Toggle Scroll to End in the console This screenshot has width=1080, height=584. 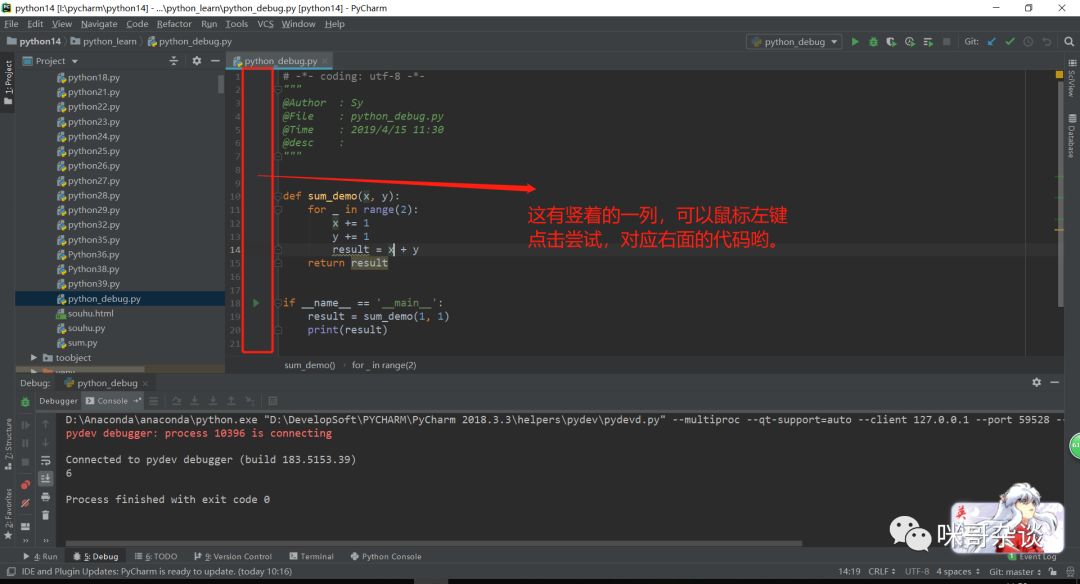coord(45,478)
